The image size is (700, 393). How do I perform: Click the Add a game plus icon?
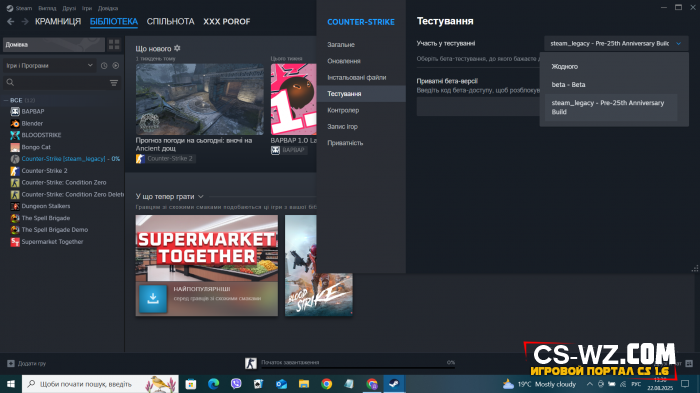pos(11,364)
